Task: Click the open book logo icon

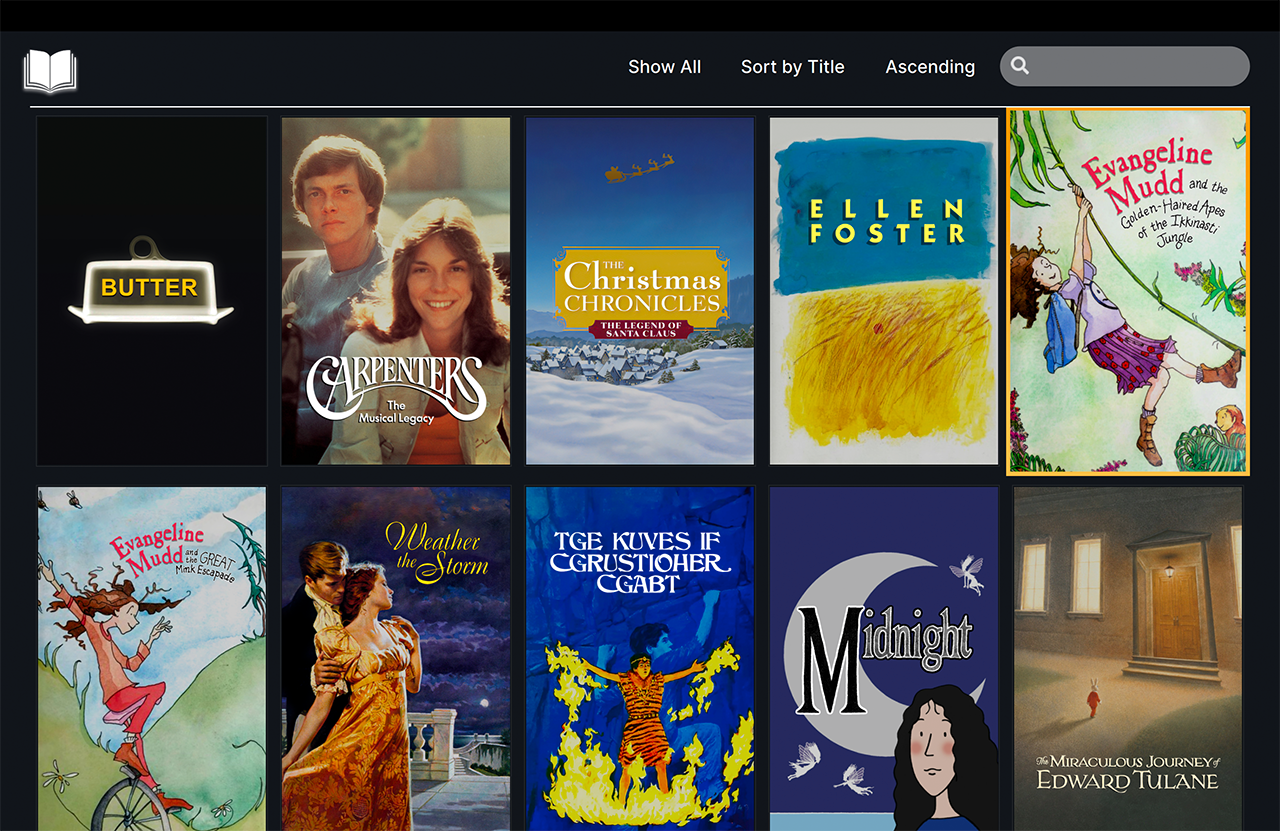Action: point(50,71)
